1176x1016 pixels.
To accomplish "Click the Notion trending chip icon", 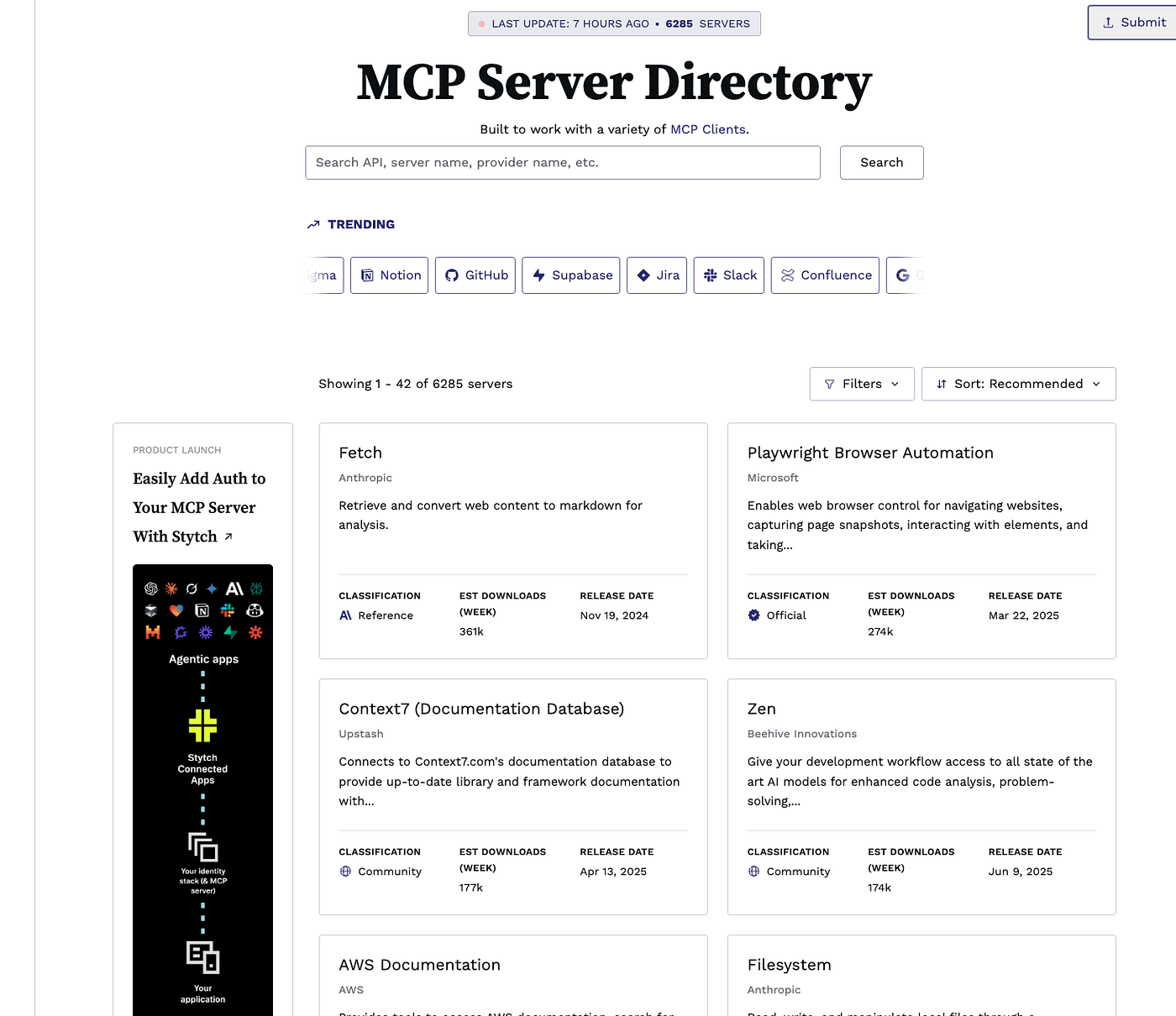I will tap(367, 275).
